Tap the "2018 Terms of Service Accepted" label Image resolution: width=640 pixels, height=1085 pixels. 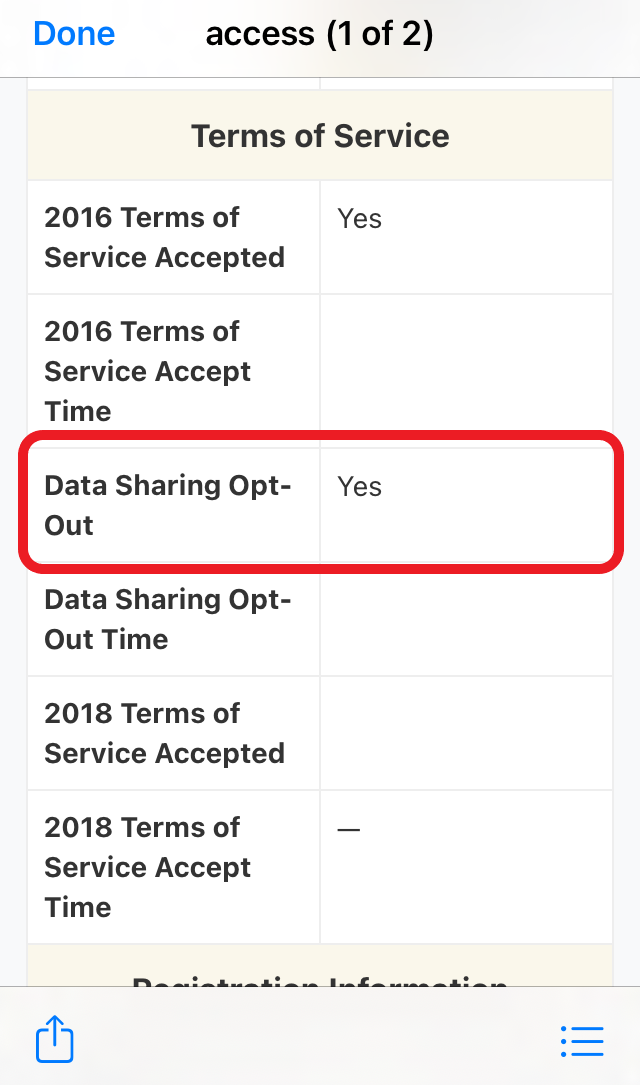[165, 733]
